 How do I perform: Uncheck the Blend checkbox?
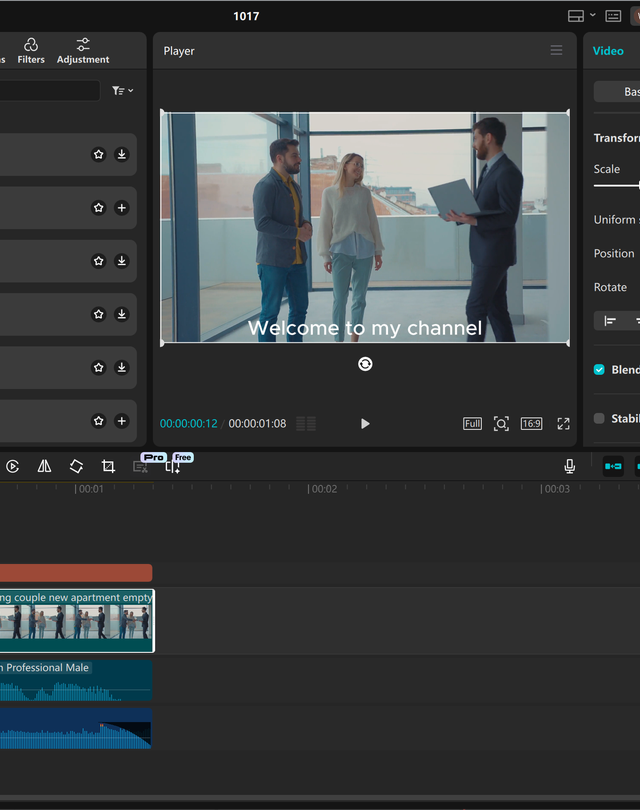[600, 369]
